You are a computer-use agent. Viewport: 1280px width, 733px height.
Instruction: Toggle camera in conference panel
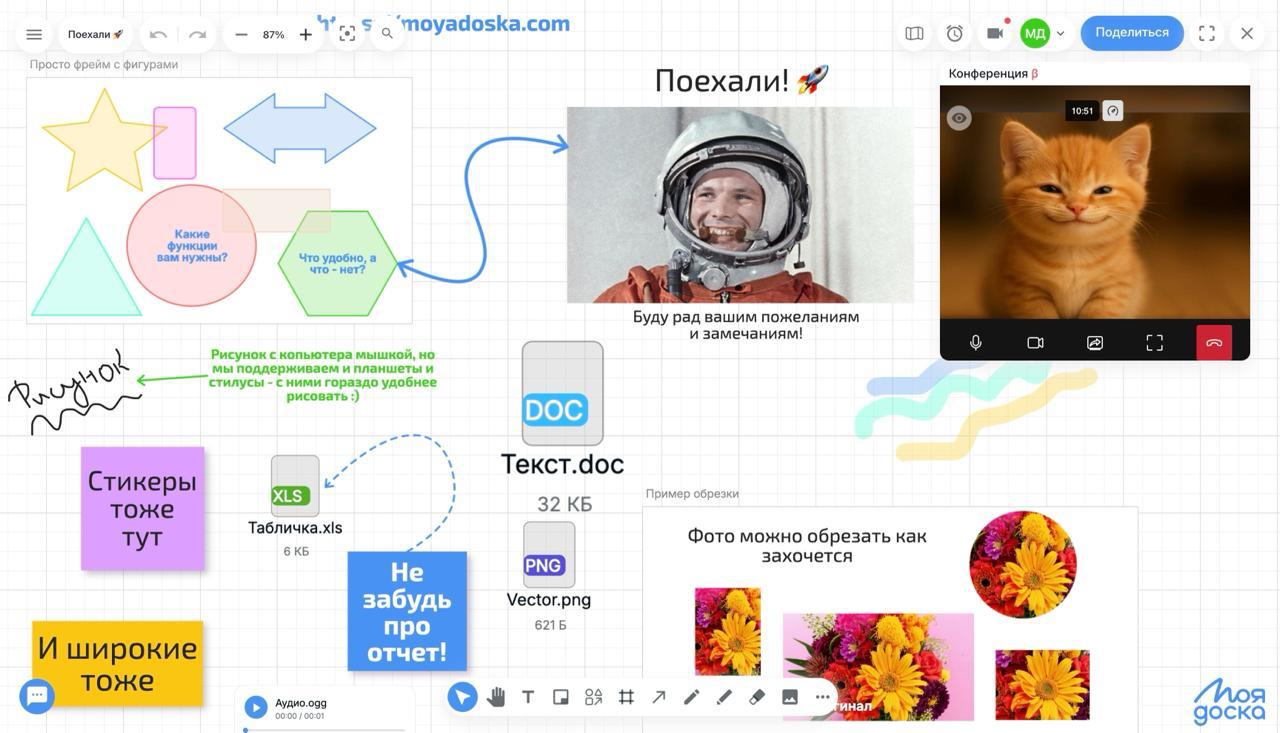click(1035, 343)
